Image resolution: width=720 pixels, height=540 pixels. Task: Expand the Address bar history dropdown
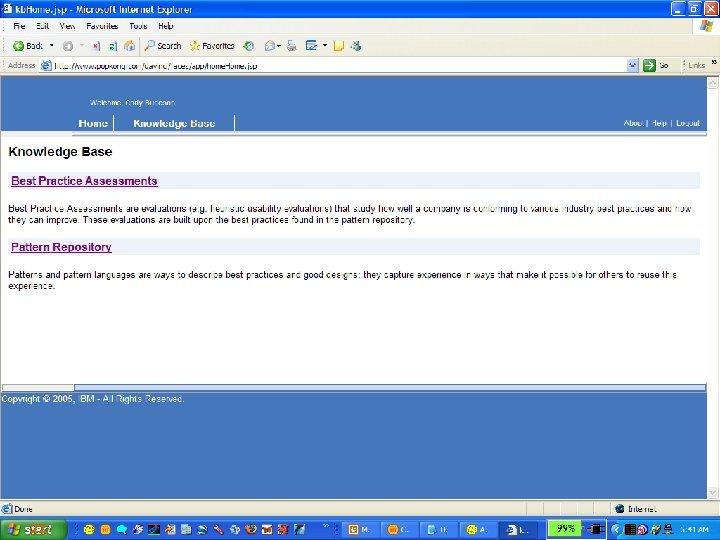tap(632, 66)
